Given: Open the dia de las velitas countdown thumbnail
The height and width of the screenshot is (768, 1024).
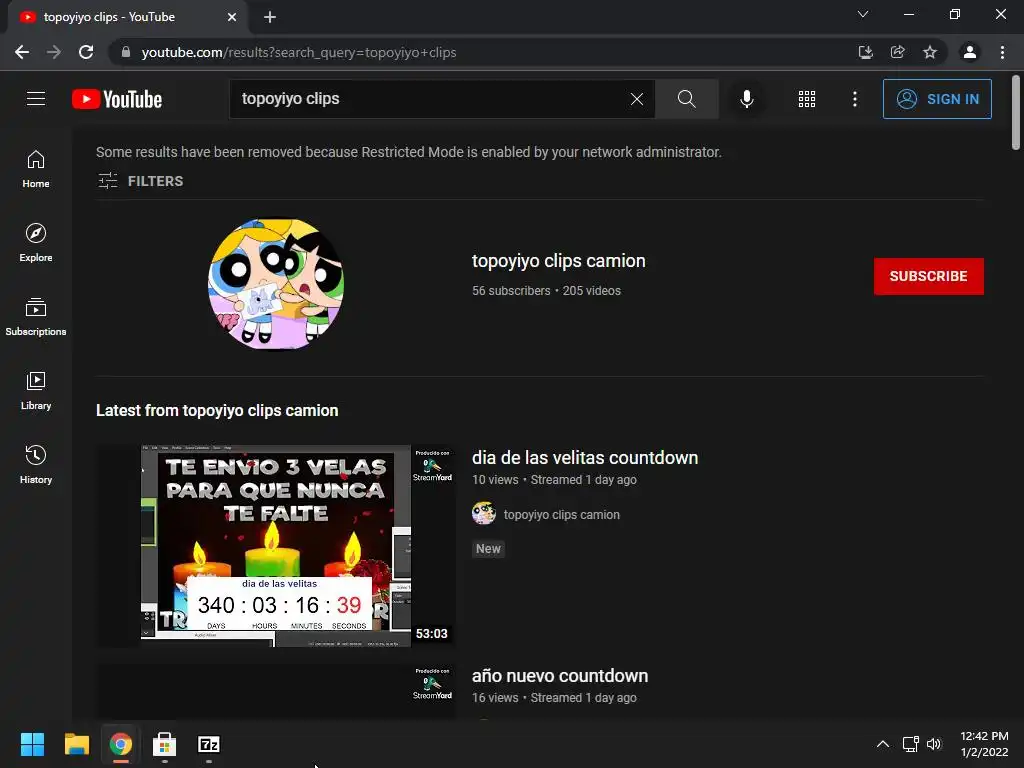Looking at the screenshot, I should [276, 546].
